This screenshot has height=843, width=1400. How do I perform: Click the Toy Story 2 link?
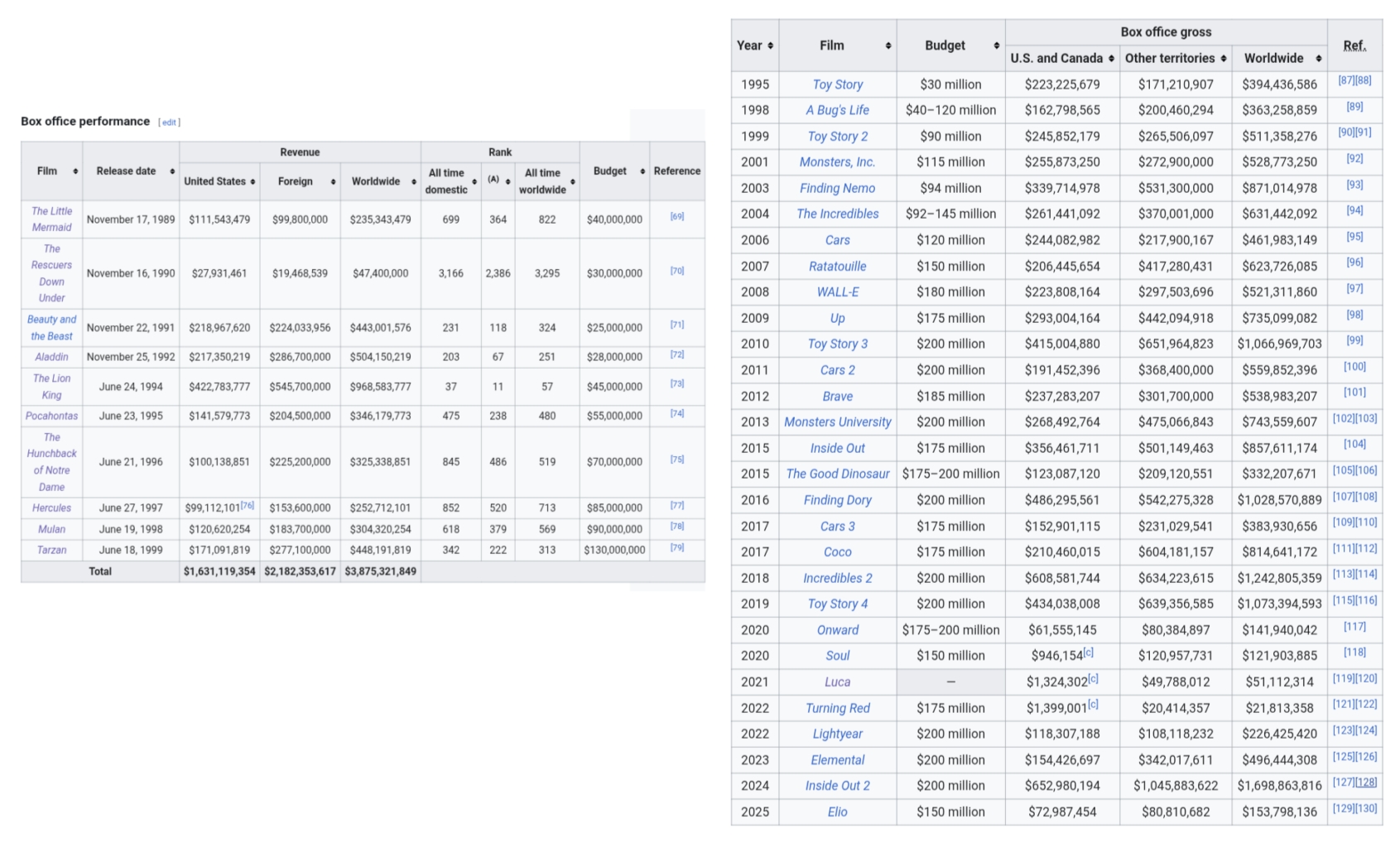click(x=837, y=137)
